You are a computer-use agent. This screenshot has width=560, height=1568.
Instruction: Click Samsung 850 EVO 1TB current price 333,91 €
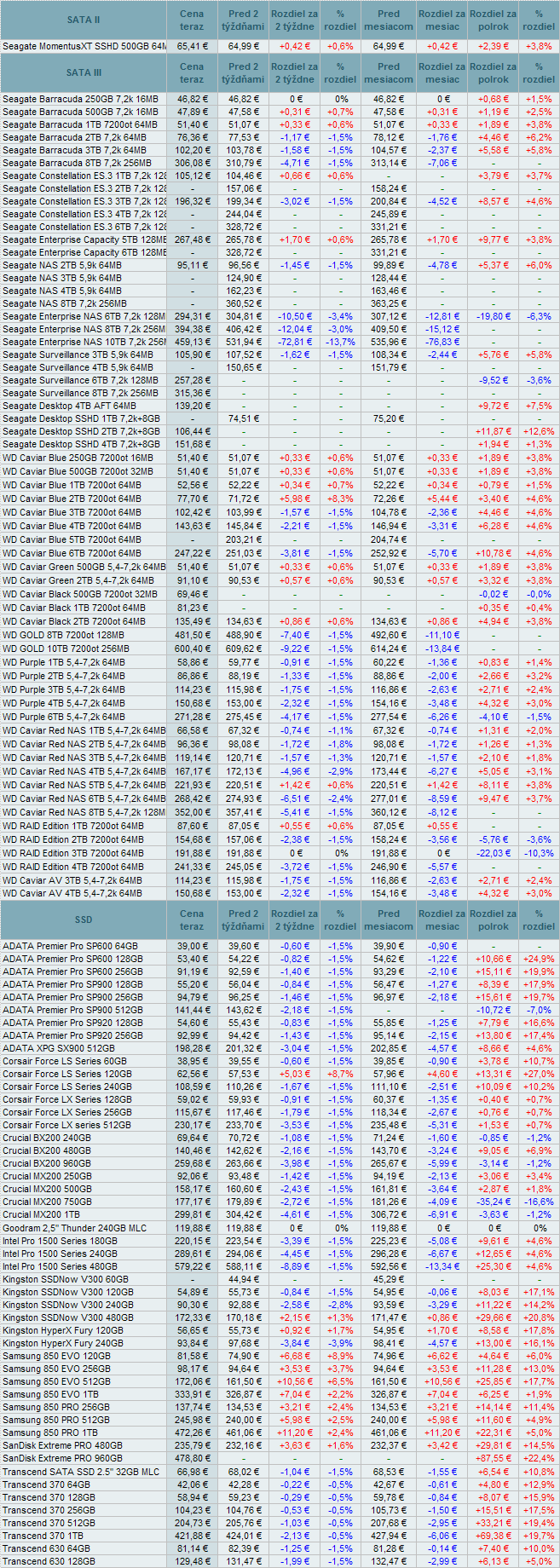pyautogui.click(x=192, y=1394)
